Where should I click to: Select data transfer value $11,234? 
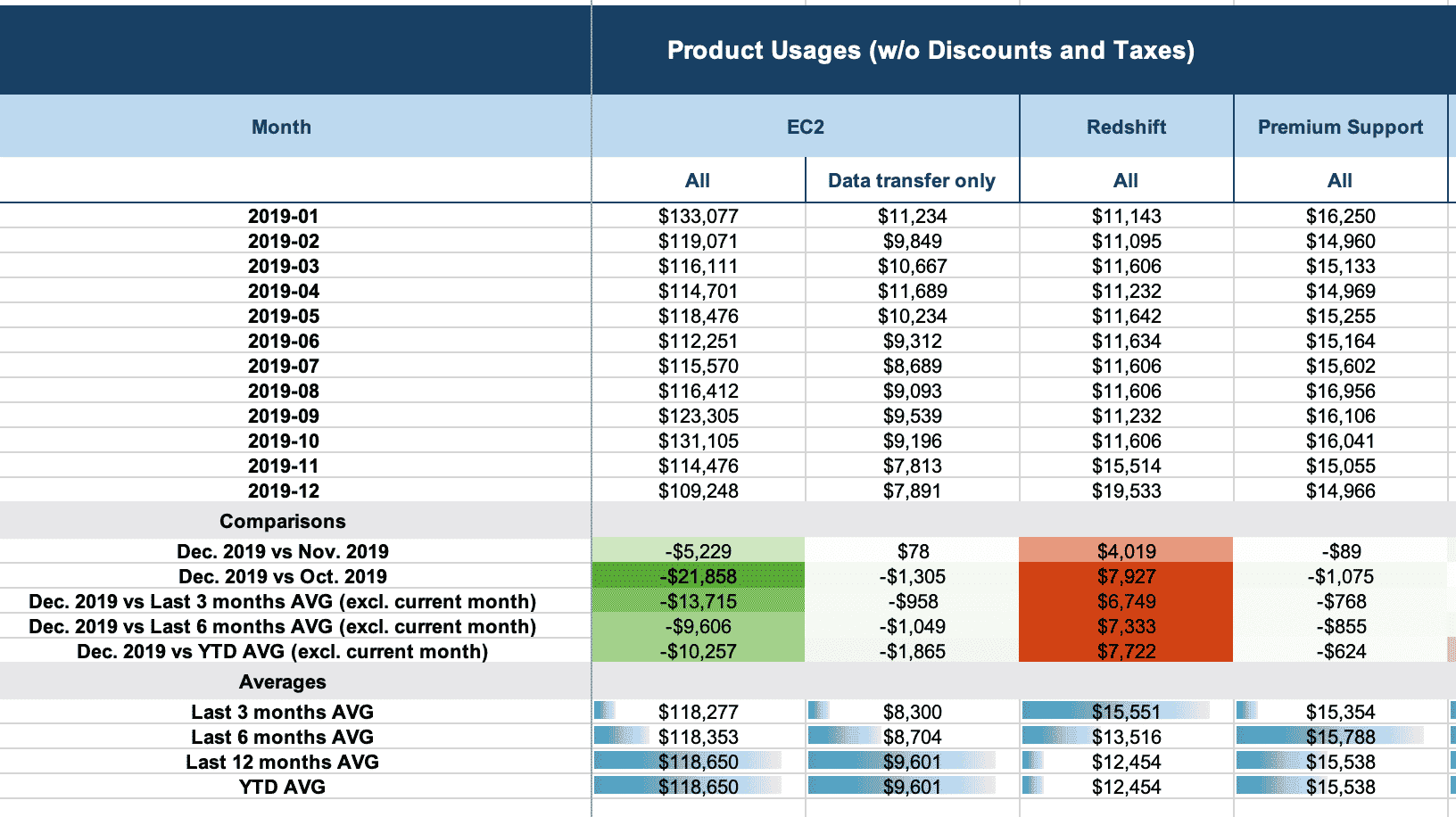(913, 216)
